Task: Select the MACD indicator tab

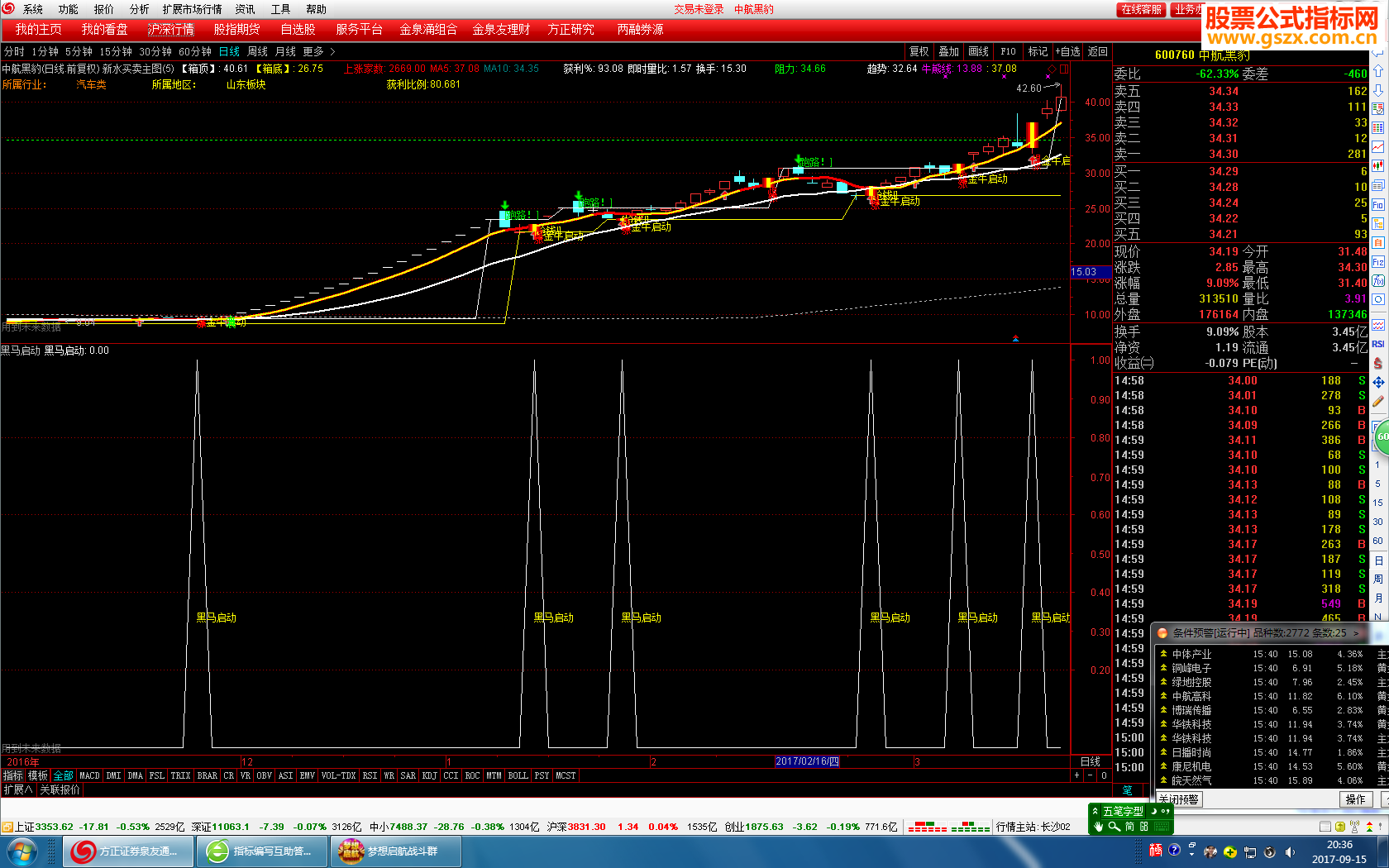Action: point(89,775)
